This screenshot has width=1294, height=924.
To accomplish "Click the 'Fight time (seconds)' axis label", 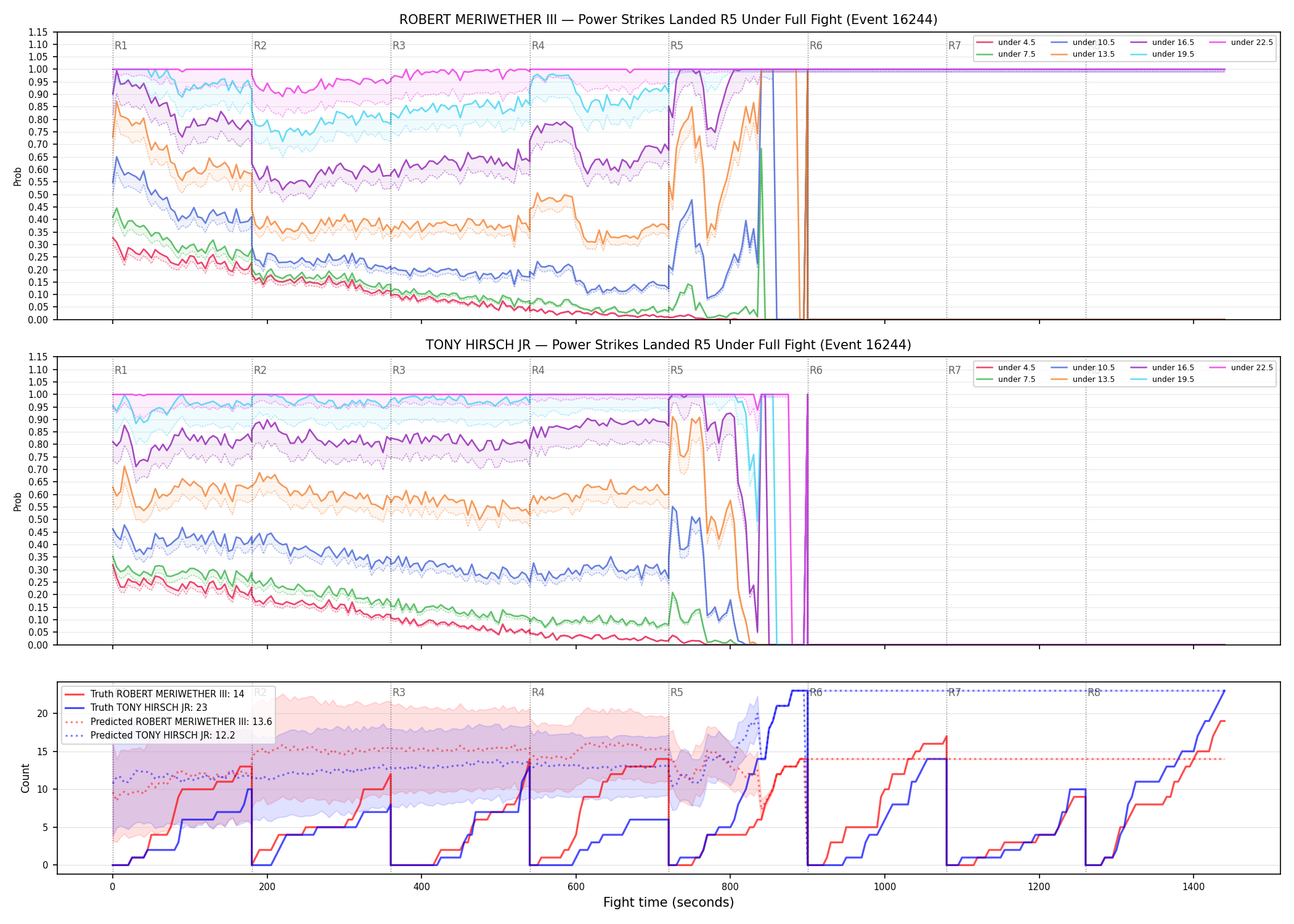I will pyautogui.click(x=669, y=902).
